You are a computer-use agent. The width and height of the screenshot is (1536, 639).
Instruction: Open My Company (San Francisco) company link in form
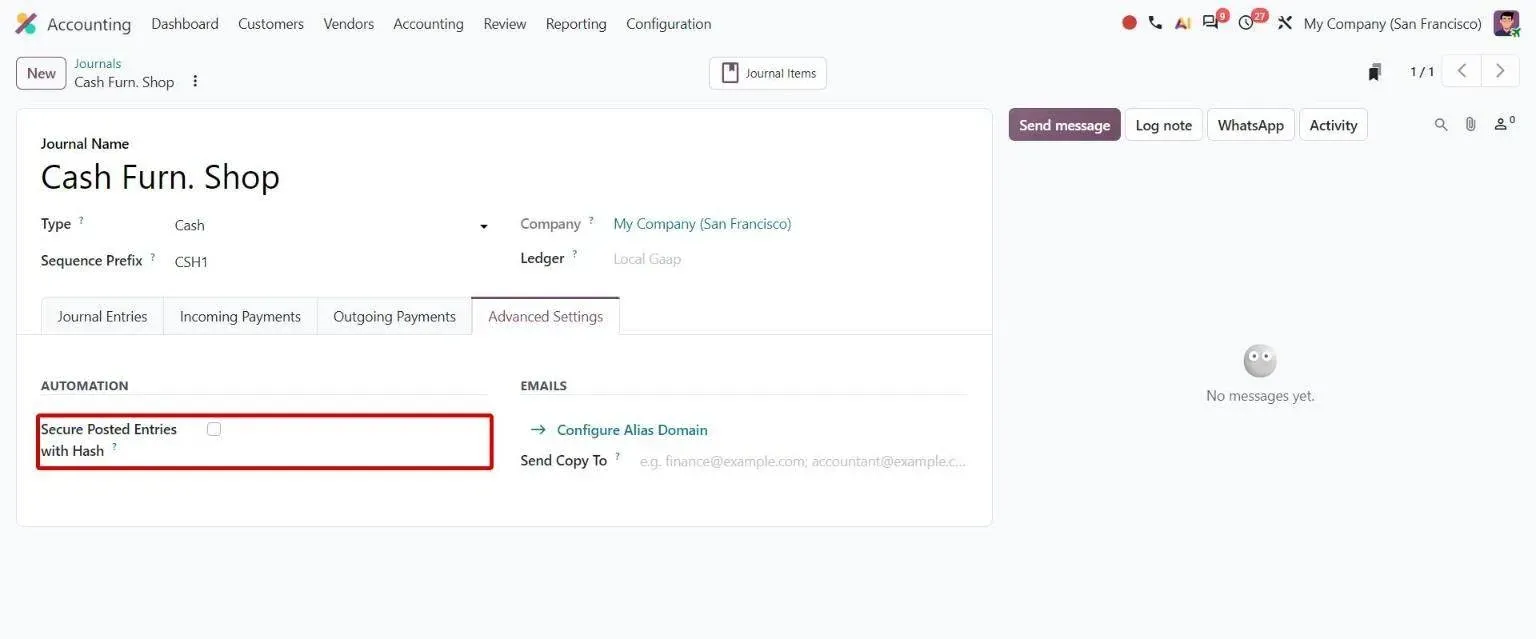702,224
